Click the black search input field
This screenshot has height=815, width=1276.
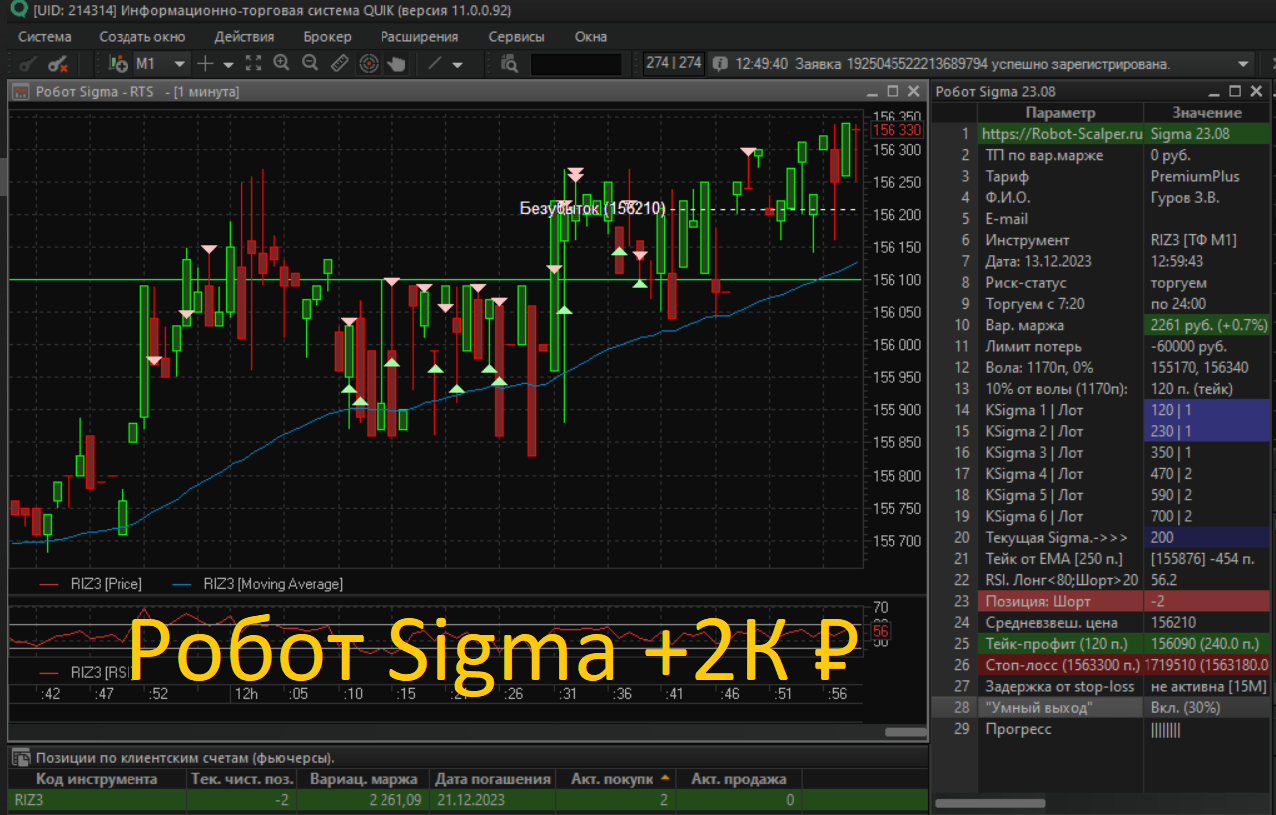click(x=576, y=63)
